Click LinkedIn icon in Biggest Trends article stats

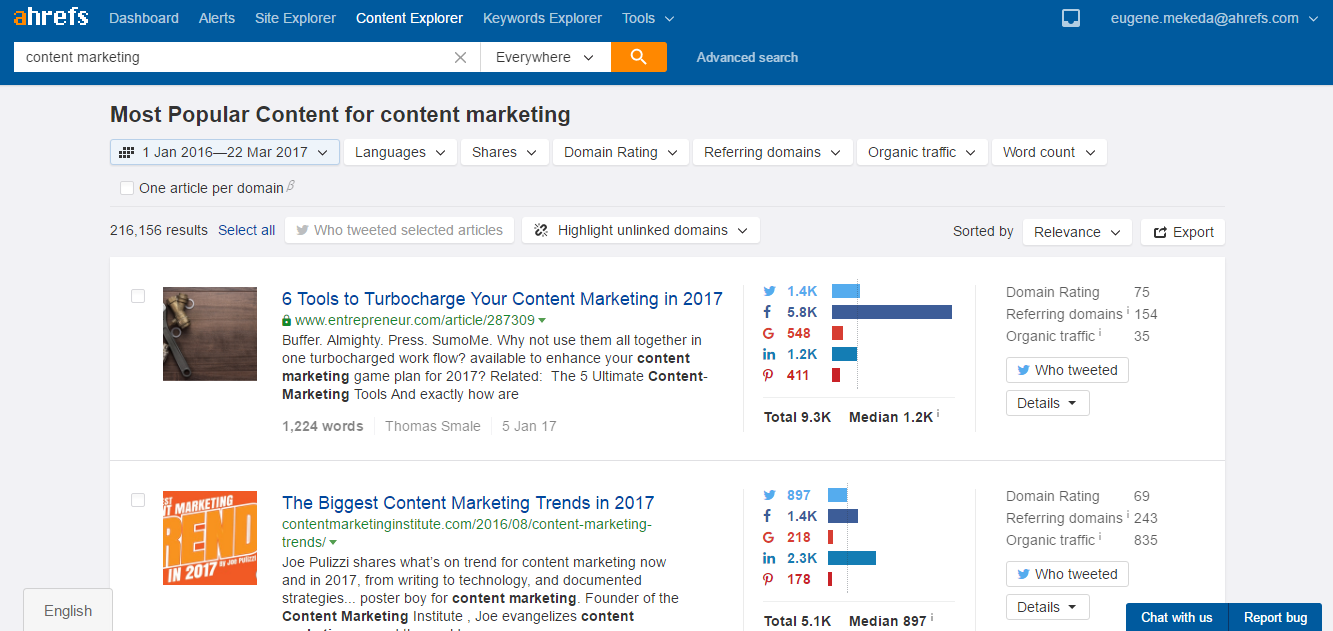pyautogui.click(x=769, y=558)
